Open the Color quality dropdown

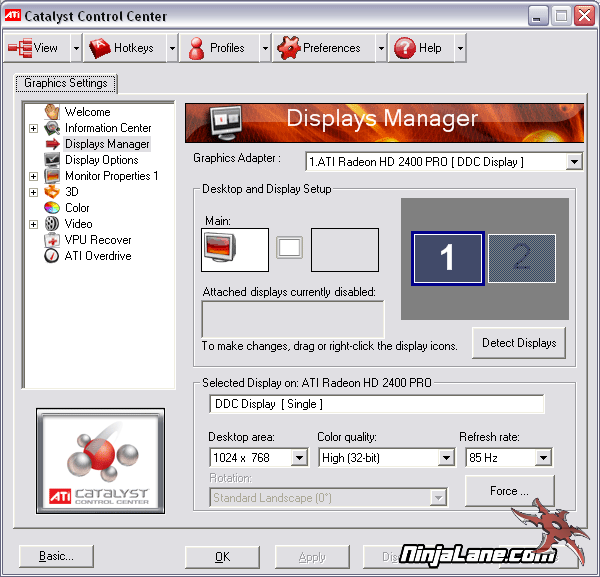pyautogui.click(x=446, y=458)
